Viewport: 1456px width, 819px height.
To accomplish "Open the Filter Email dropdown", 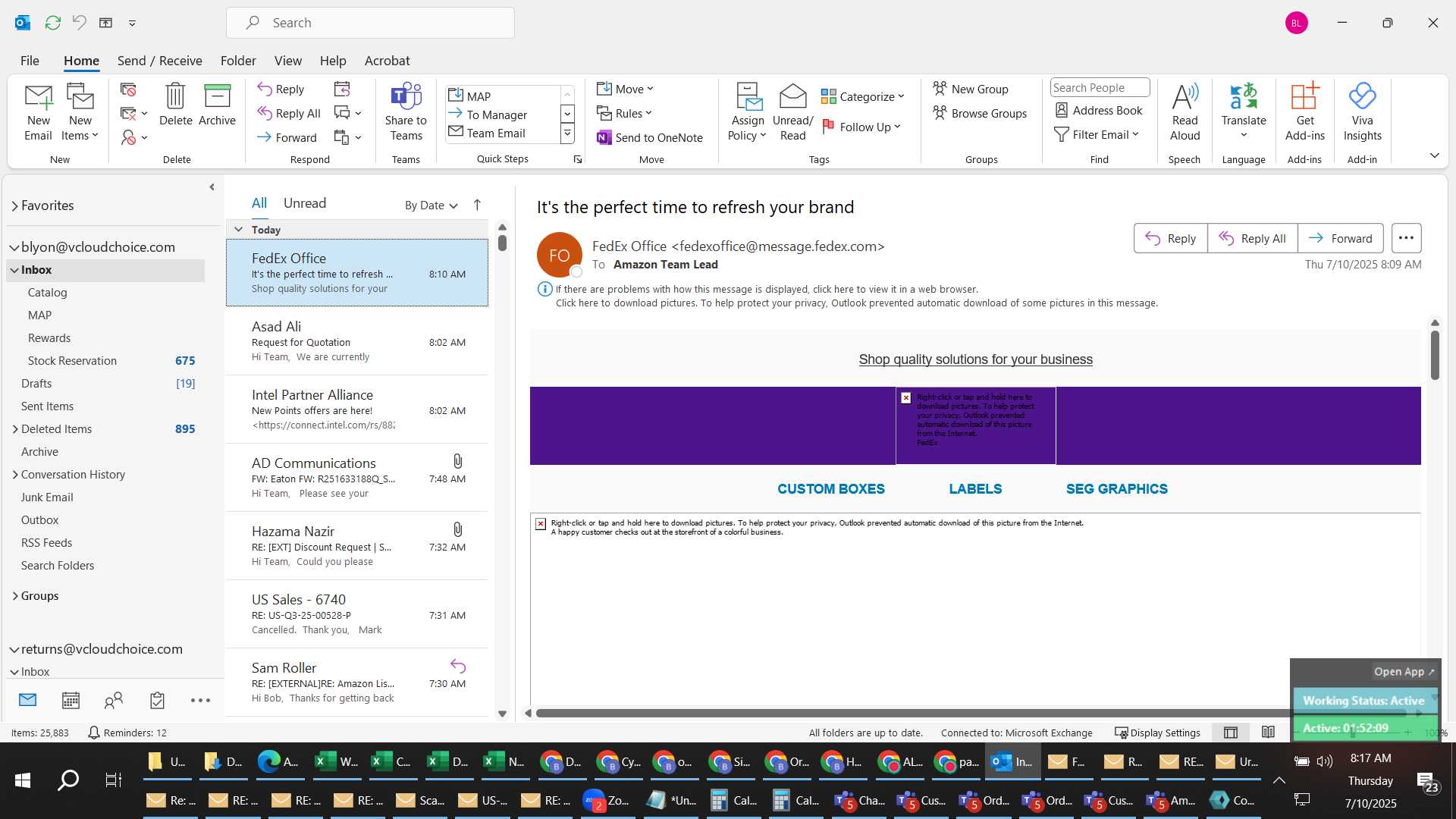I will point(1097,134).
